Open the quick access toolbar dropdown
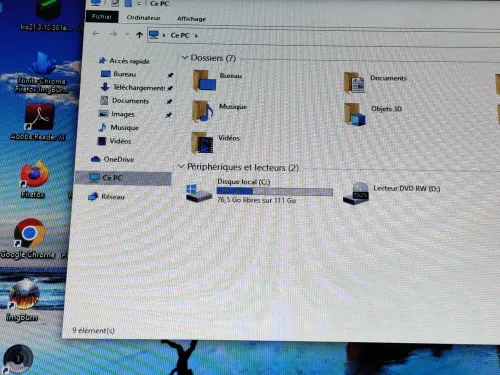Viewport: 500px width, 375px height. [139, 4]
